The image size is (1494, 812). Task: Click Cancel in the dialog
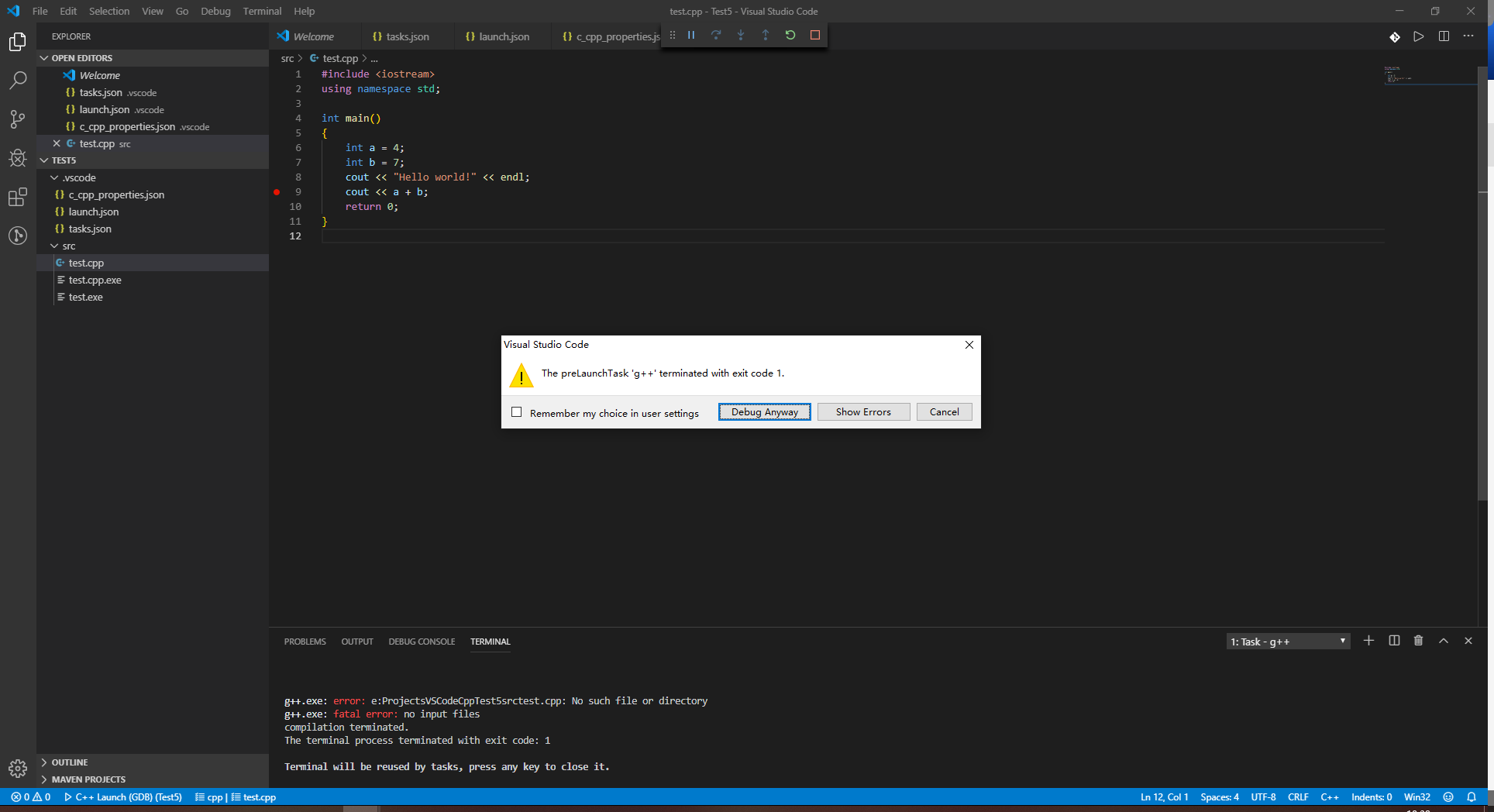coord(944,412)
